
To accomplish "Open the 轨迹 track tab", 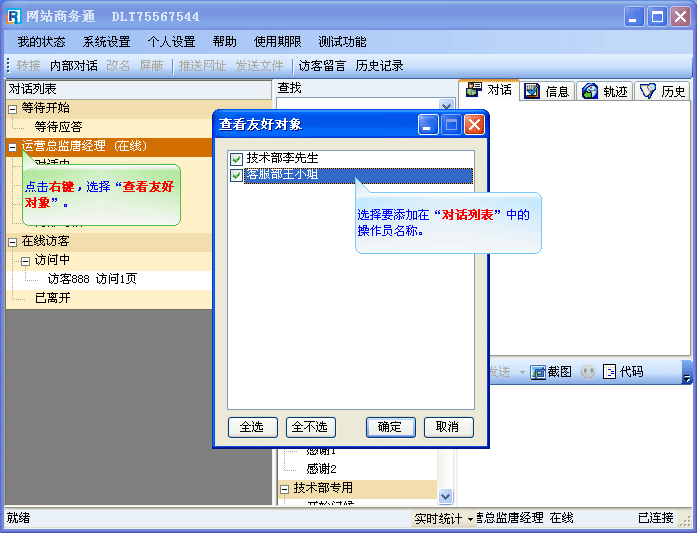I will (605, 91).
